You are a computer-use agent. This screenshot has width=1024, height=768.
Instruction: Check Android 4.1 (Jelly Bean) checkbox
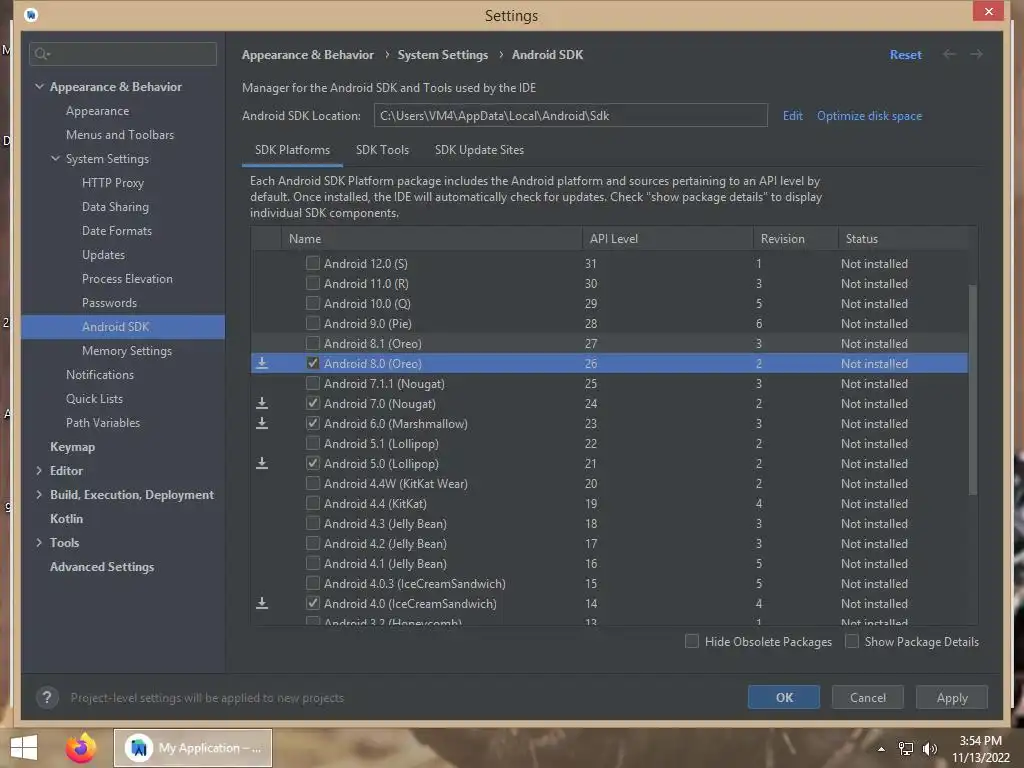[313, 563]
